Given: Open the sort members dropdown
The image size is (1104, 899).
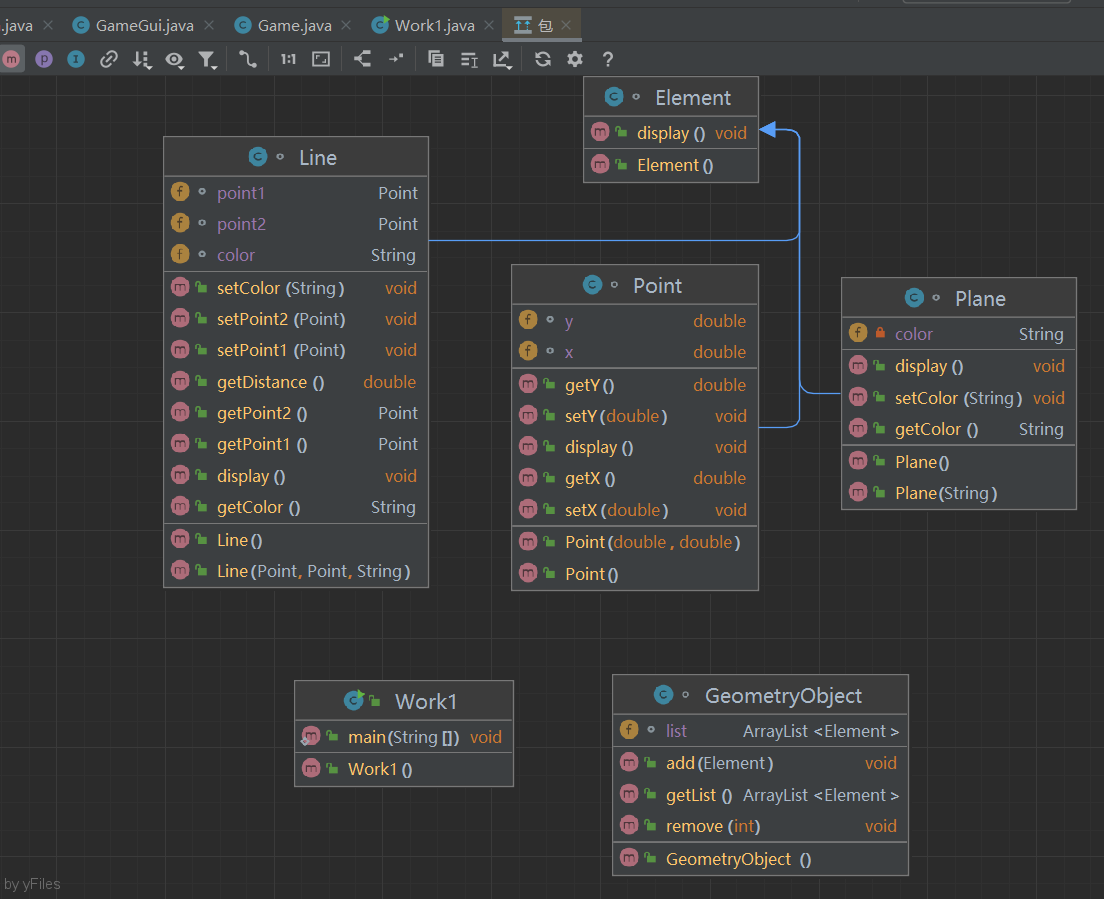Looking at the screenshot, I should tap(141, 60).
